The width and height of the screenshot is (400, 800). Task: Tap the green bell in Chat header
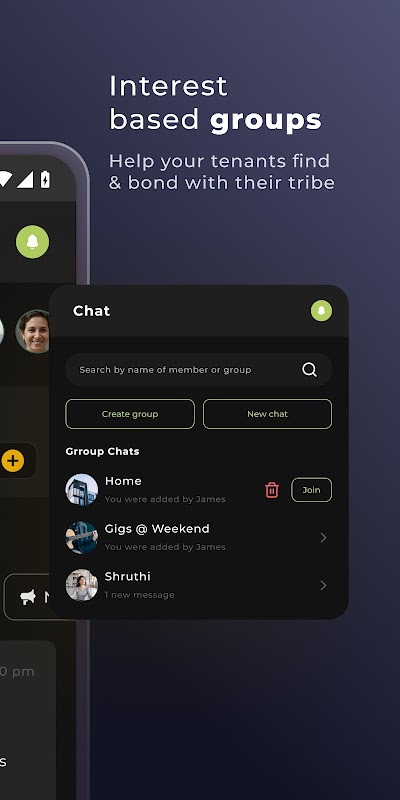[321, 311]
